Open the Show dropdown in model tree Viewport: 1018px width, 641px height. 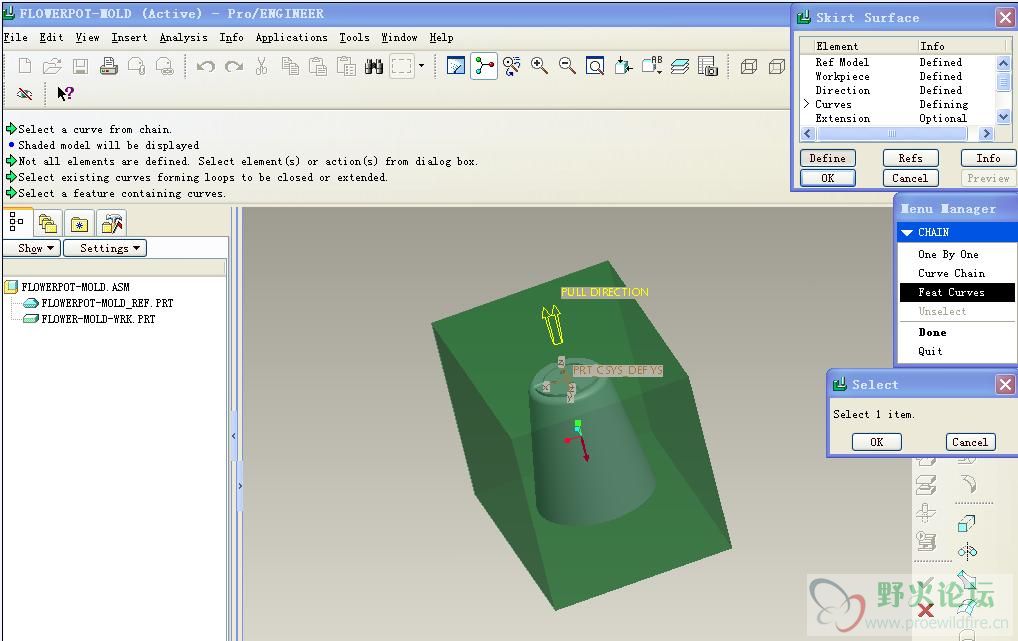[32, 248]
